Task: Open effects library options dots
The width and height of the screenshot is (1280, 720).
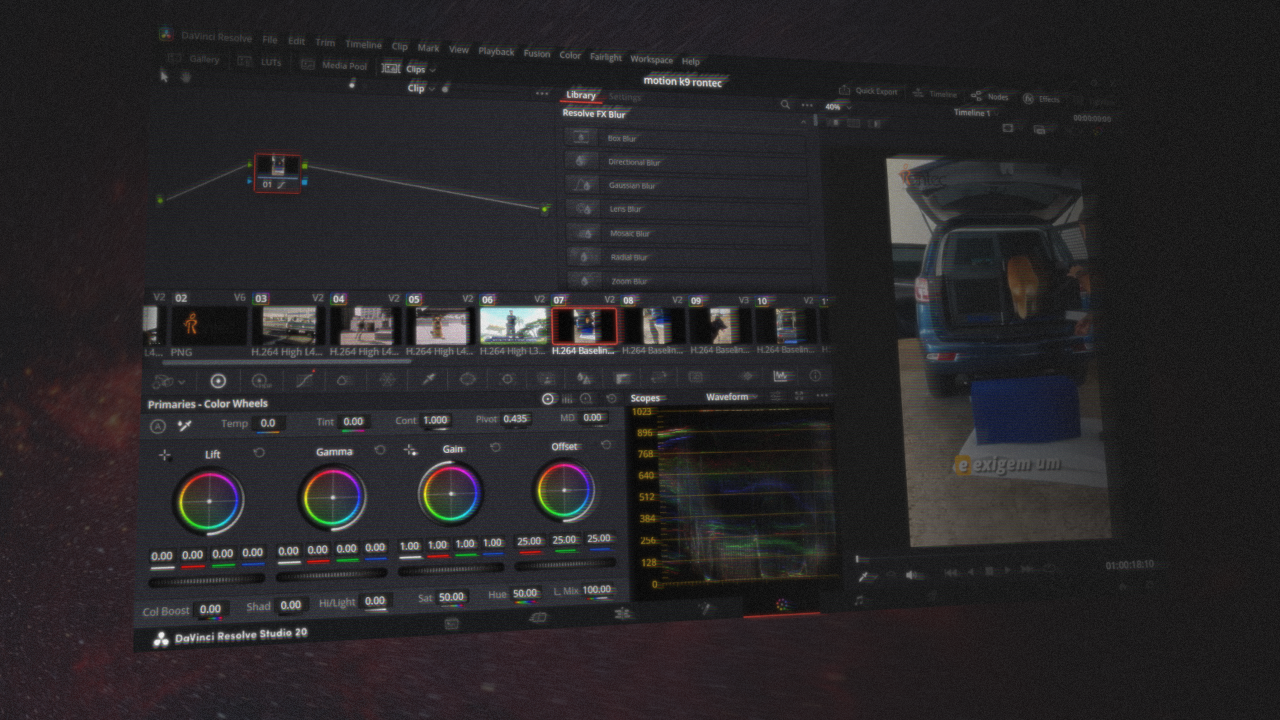Action: coord(806,104)
